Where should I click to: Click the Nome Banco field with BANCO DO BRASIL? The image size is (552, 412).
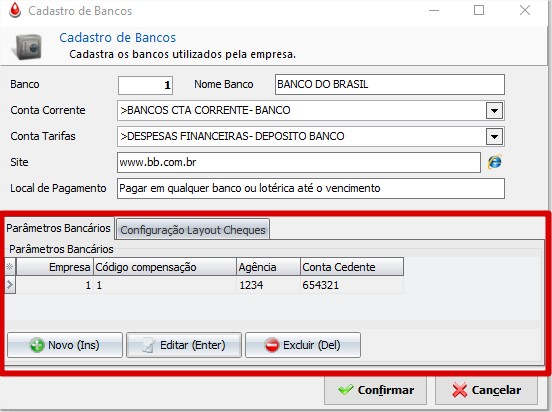390,85
